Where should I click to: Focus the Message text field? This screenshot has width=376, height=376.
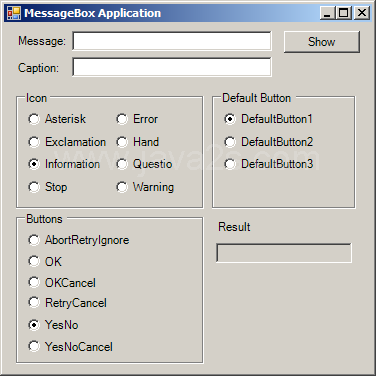coord(172,41)
